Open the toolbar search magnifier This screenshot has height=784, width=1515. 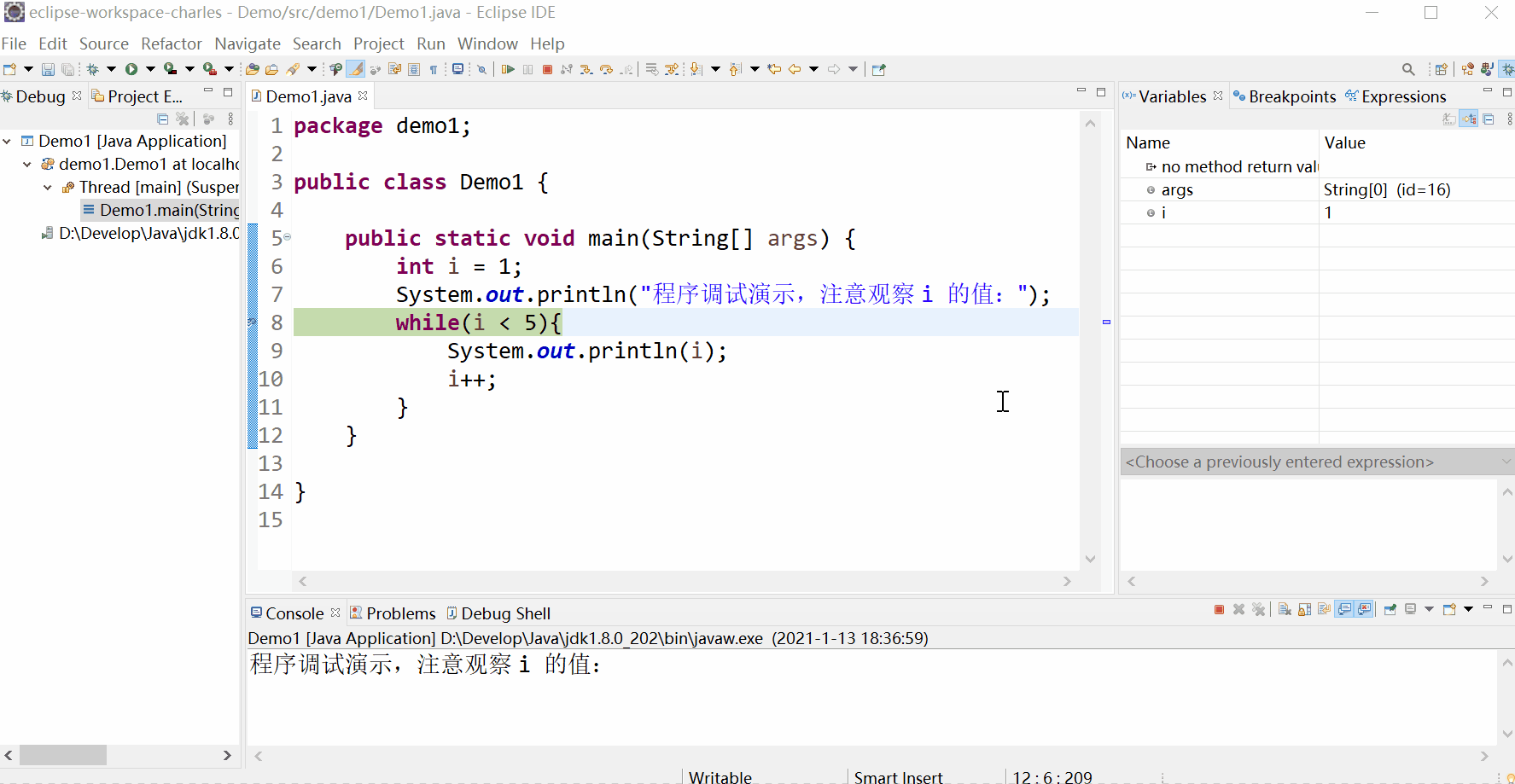[x=1408, y=69]
